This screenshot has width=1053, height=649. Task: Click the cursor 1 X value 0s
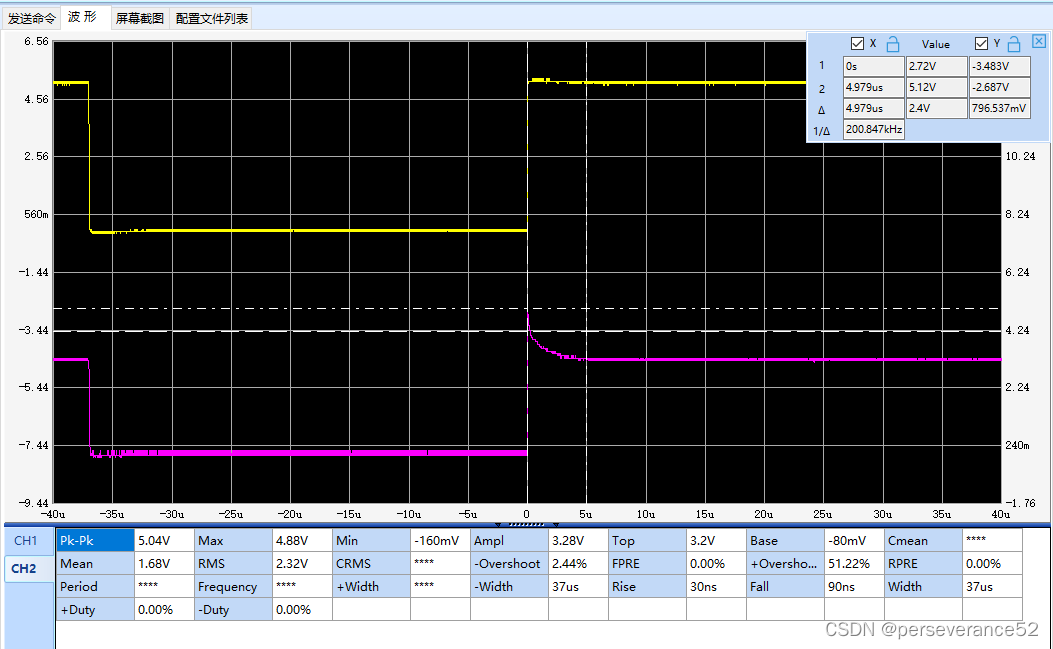pyautogui.click(x=874, y=66)
